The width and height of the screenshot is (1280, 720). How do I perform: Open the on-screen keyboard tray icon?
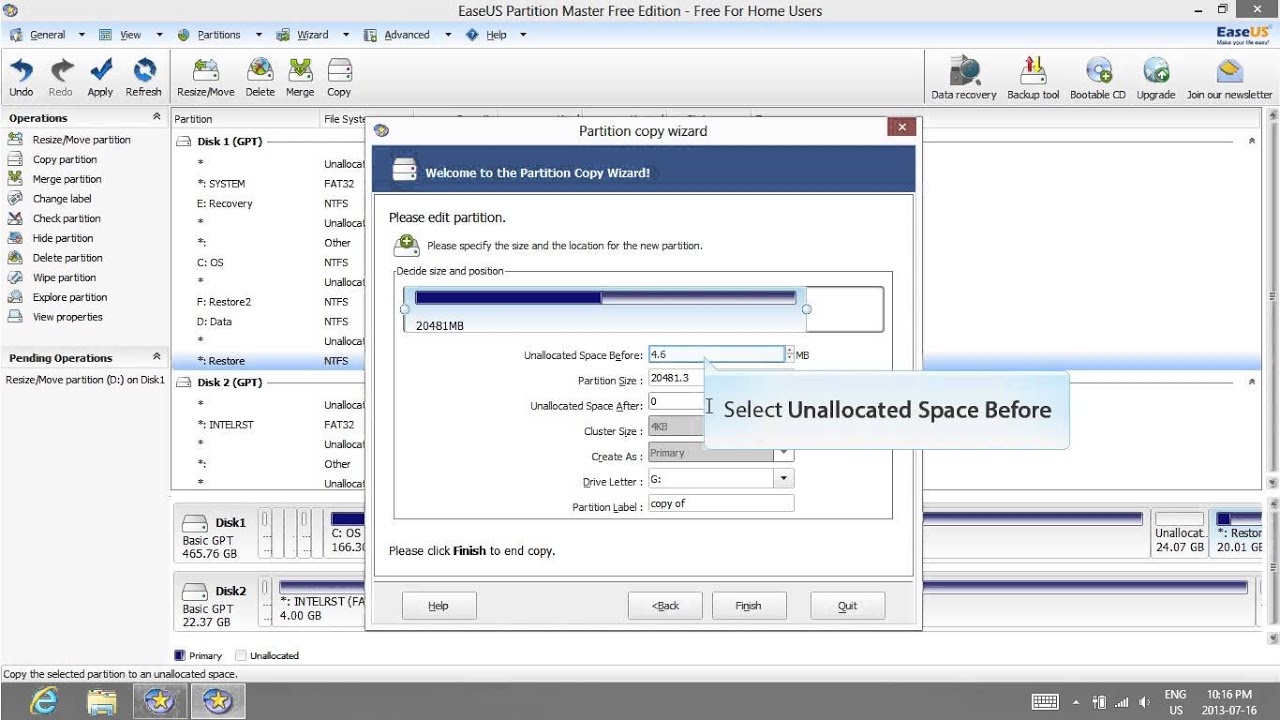[x=1045, y=701]
